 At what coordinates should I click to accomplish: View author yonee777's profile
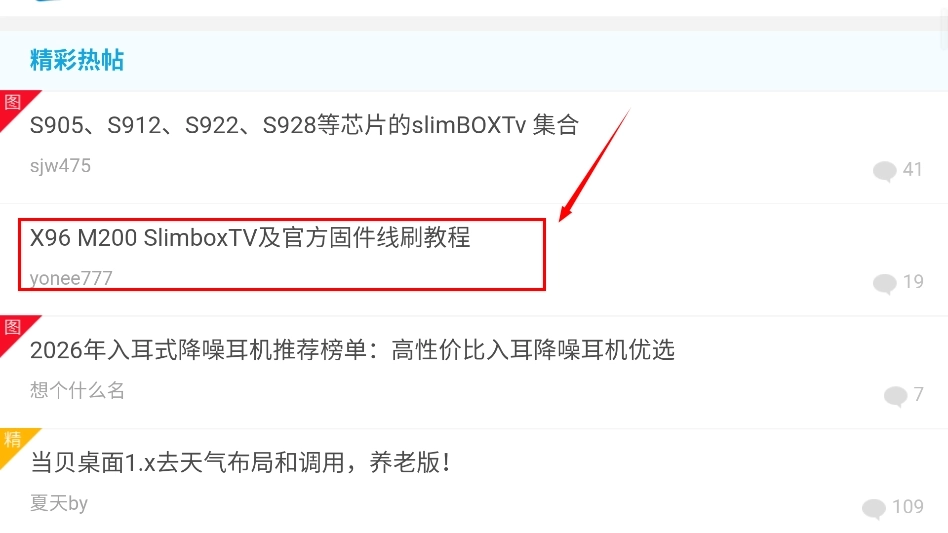pyautogui.click(x=71, y=278)
